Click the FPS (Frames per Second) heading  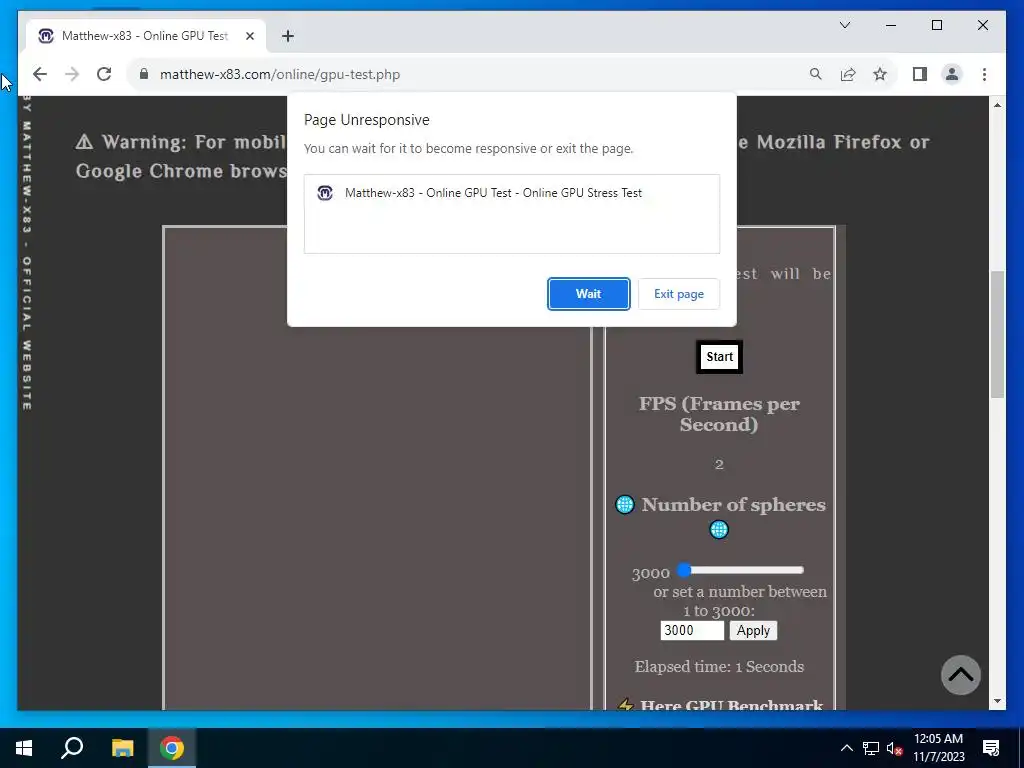point(719,414)
